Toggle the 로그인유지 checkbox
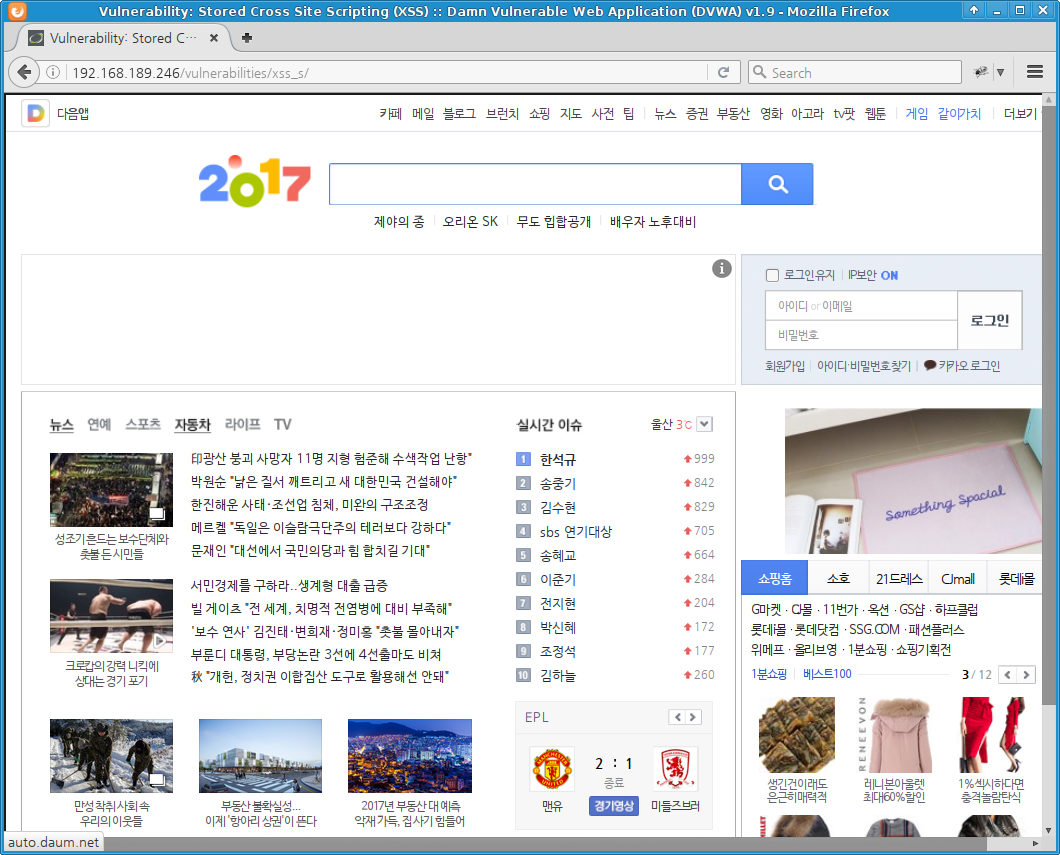The width and height of the screenshot is (1060, 855). 772,275
